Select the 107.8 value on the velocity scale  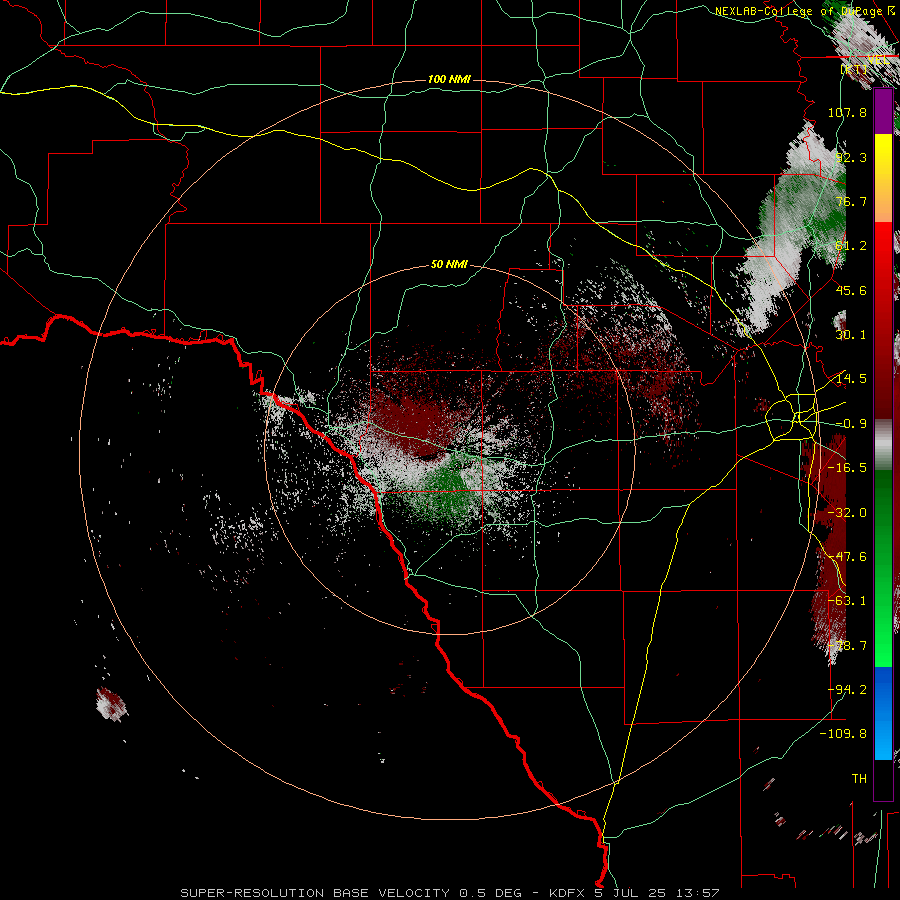847,112
